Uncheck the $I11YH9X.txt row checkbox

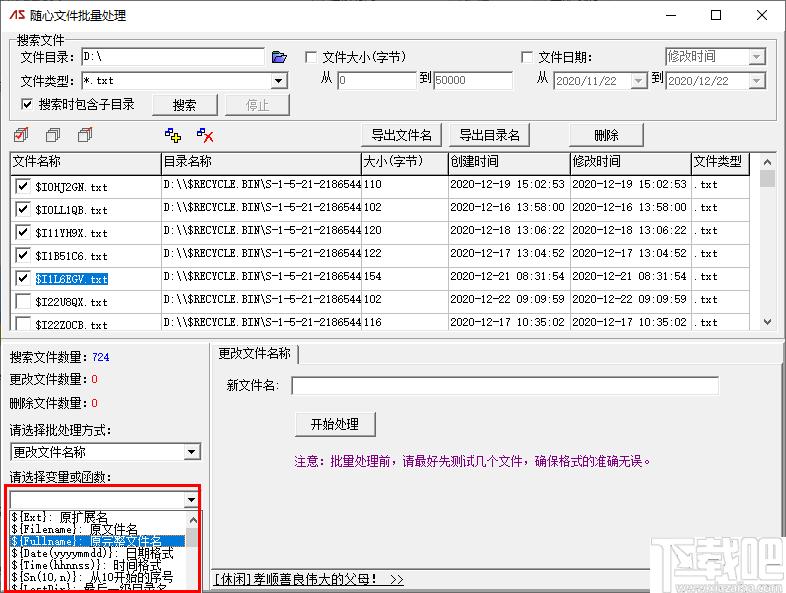point(23,233)
